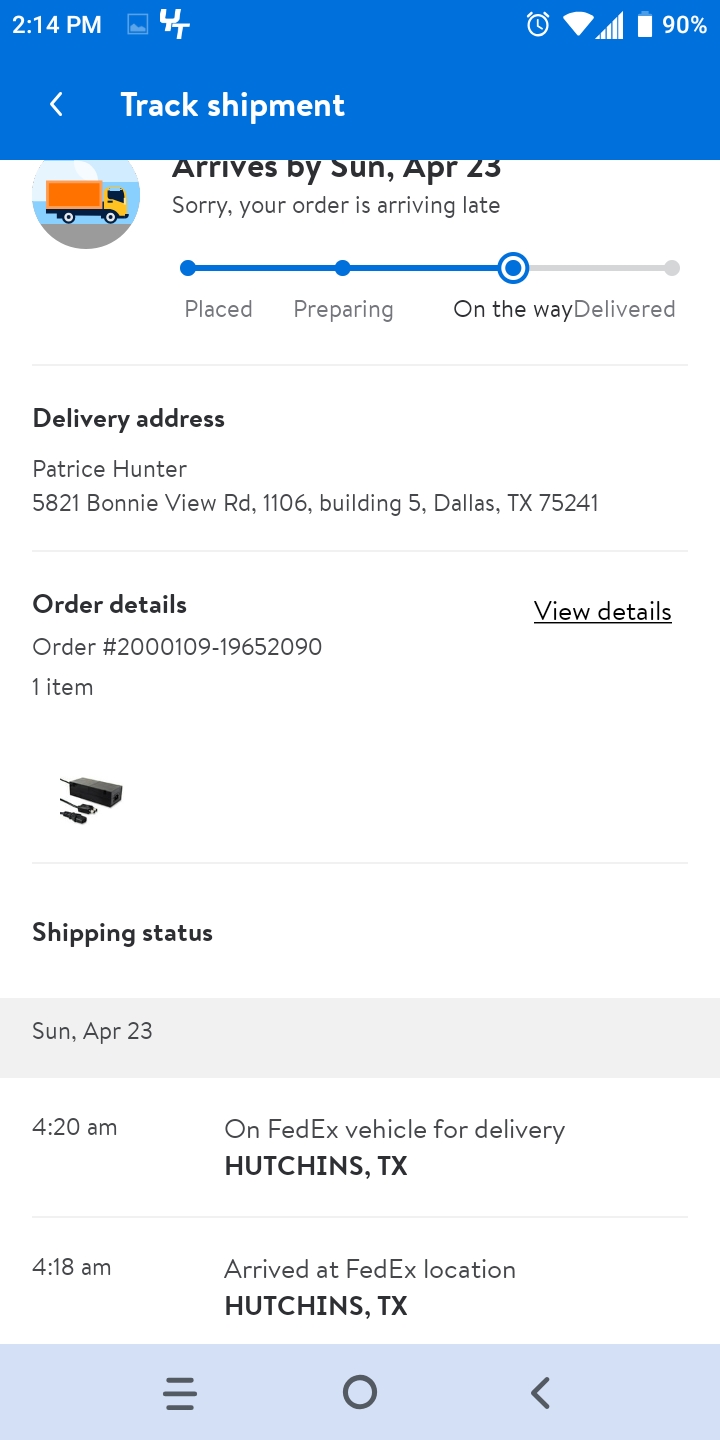Image resolution: width=720 pixels, height=1440 pixels.
Task: Tap the 'On the way' progress marker
Action: pyautogui.click(x=513, y=268)
